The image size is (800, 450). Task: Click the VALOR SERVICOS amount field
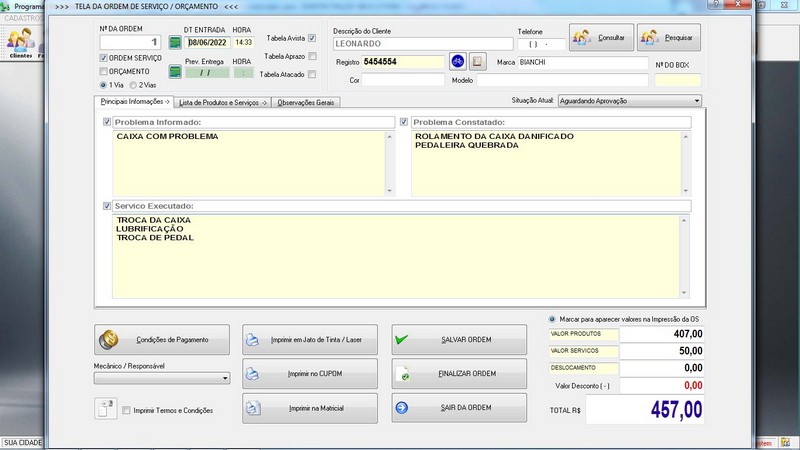pos(662,351)
